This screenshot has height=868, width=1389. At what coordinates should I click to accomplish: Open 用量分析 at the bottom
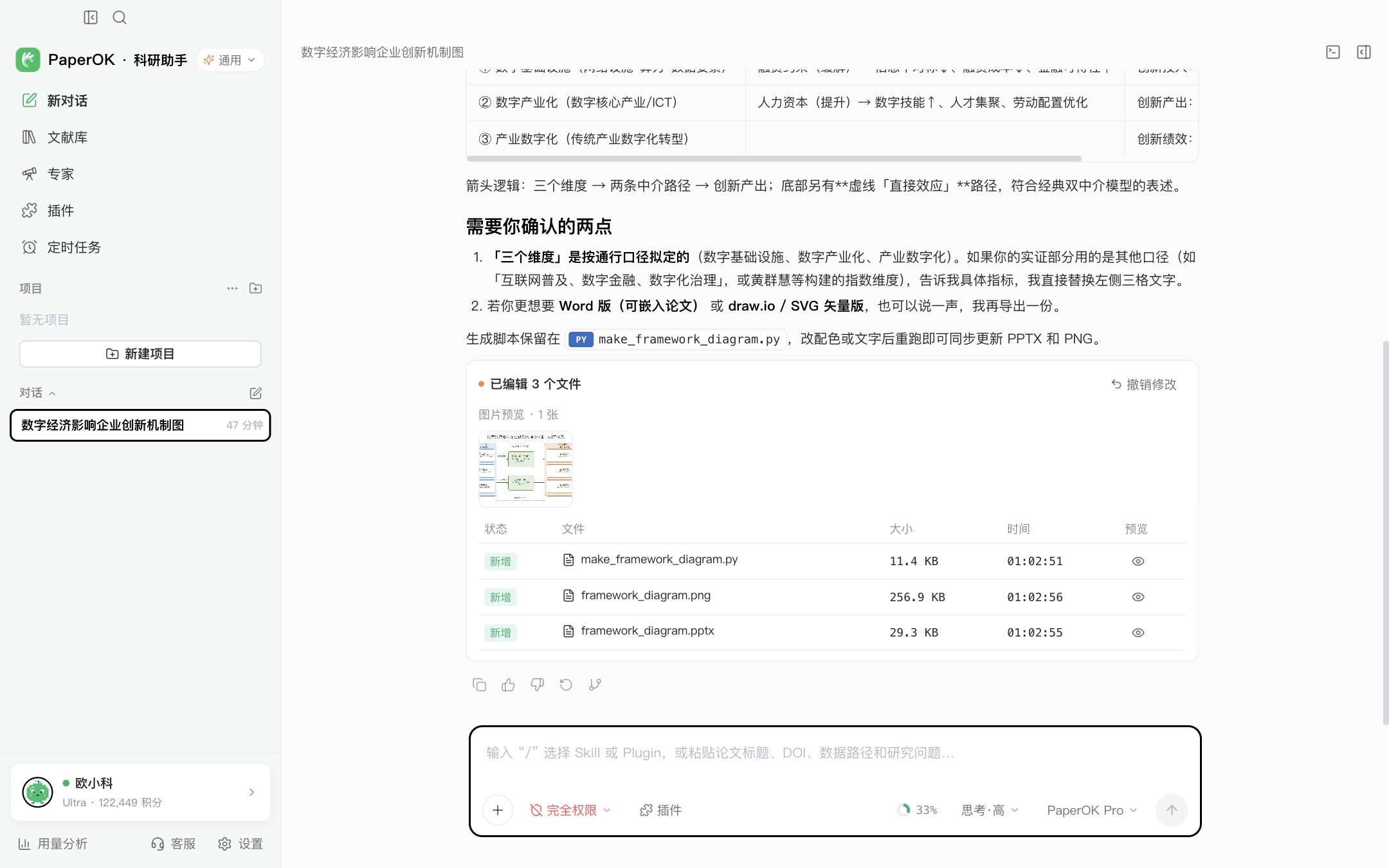[53, 844]
